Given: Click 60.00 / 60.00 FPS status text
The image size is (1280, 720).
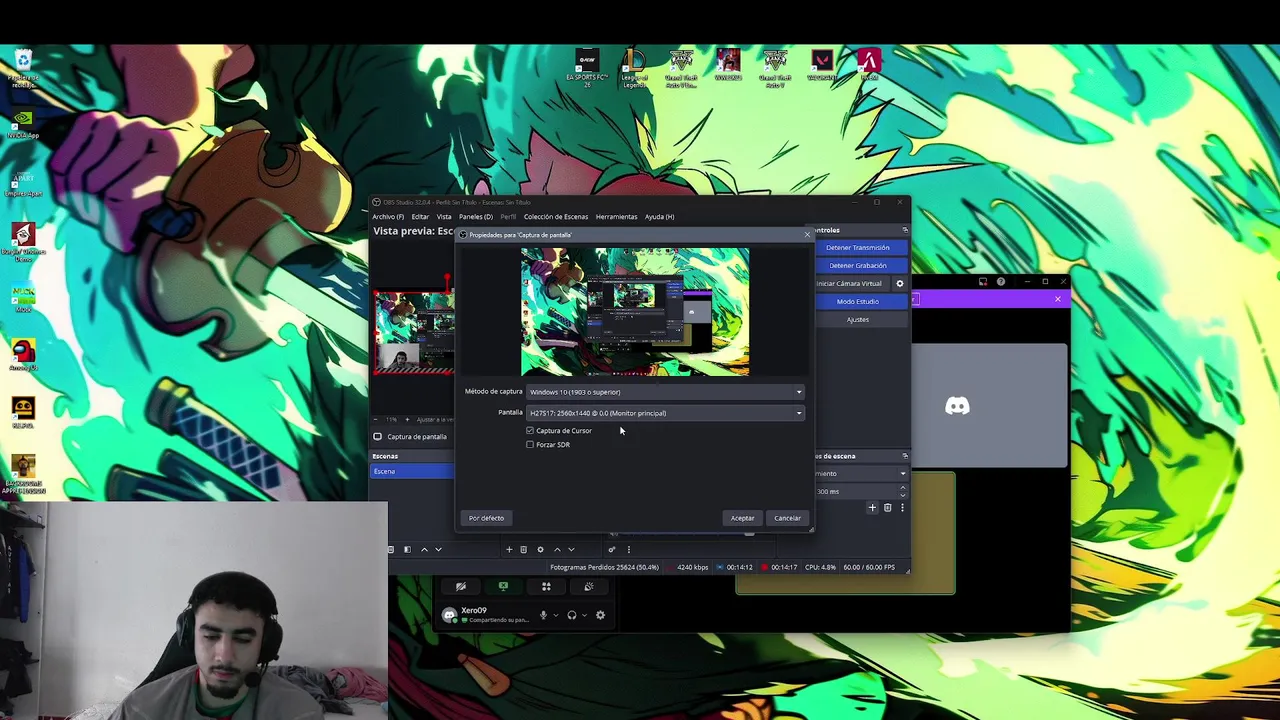Looking at the screenshot, I should coord(869,567).
